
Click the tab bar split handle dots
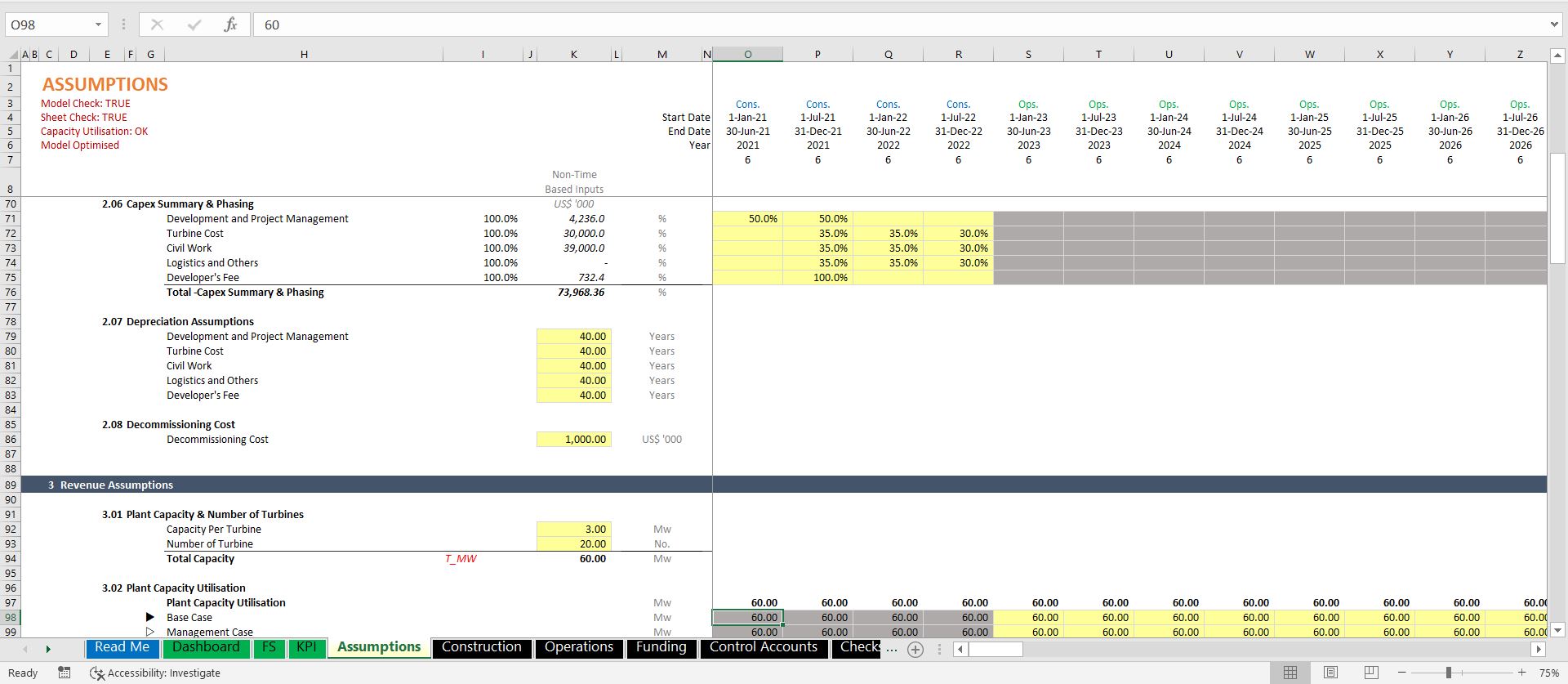939,649
